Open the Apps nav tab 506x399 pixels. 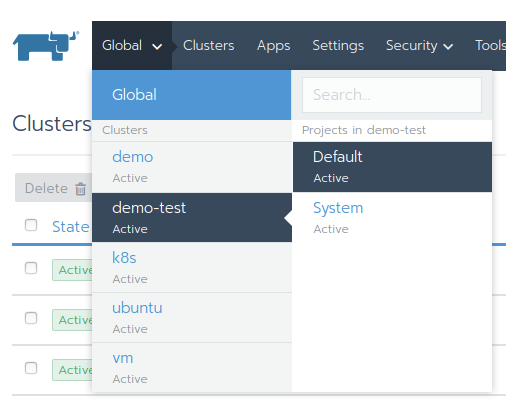[274, 46]
